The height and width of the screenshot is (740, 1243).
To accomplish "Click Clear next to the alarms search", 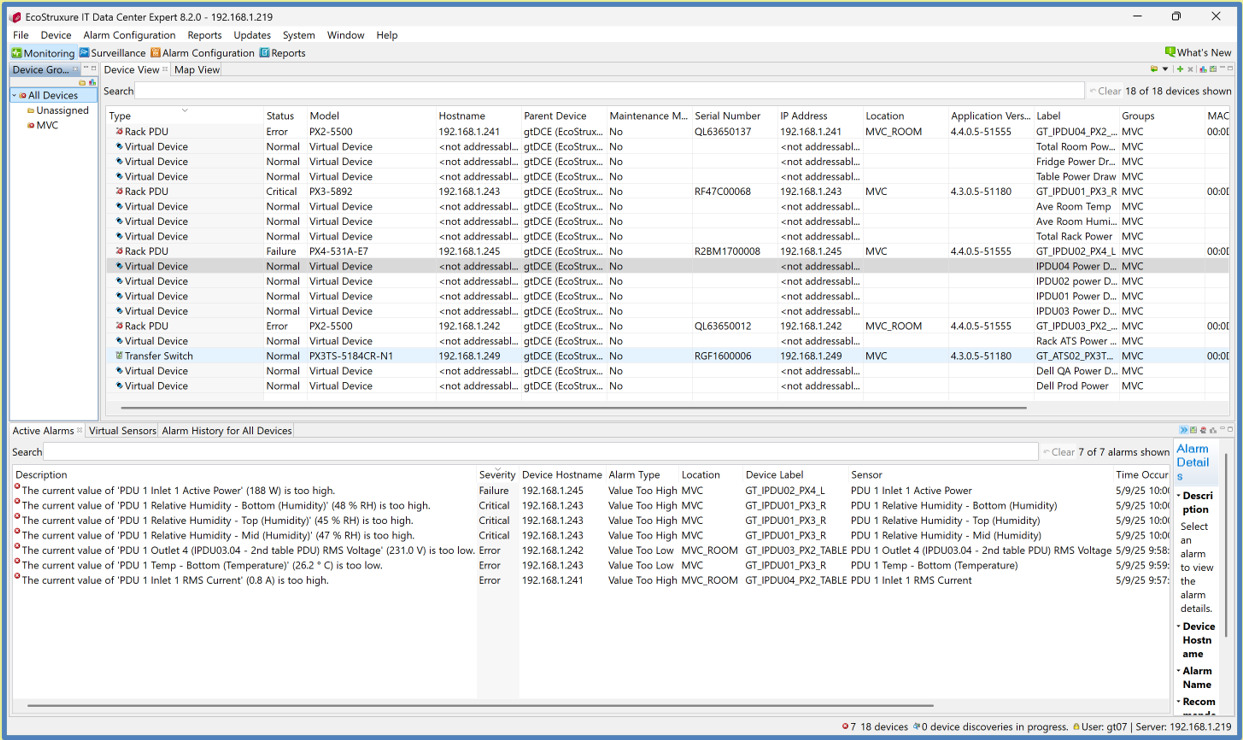I will click(1058, 452).
